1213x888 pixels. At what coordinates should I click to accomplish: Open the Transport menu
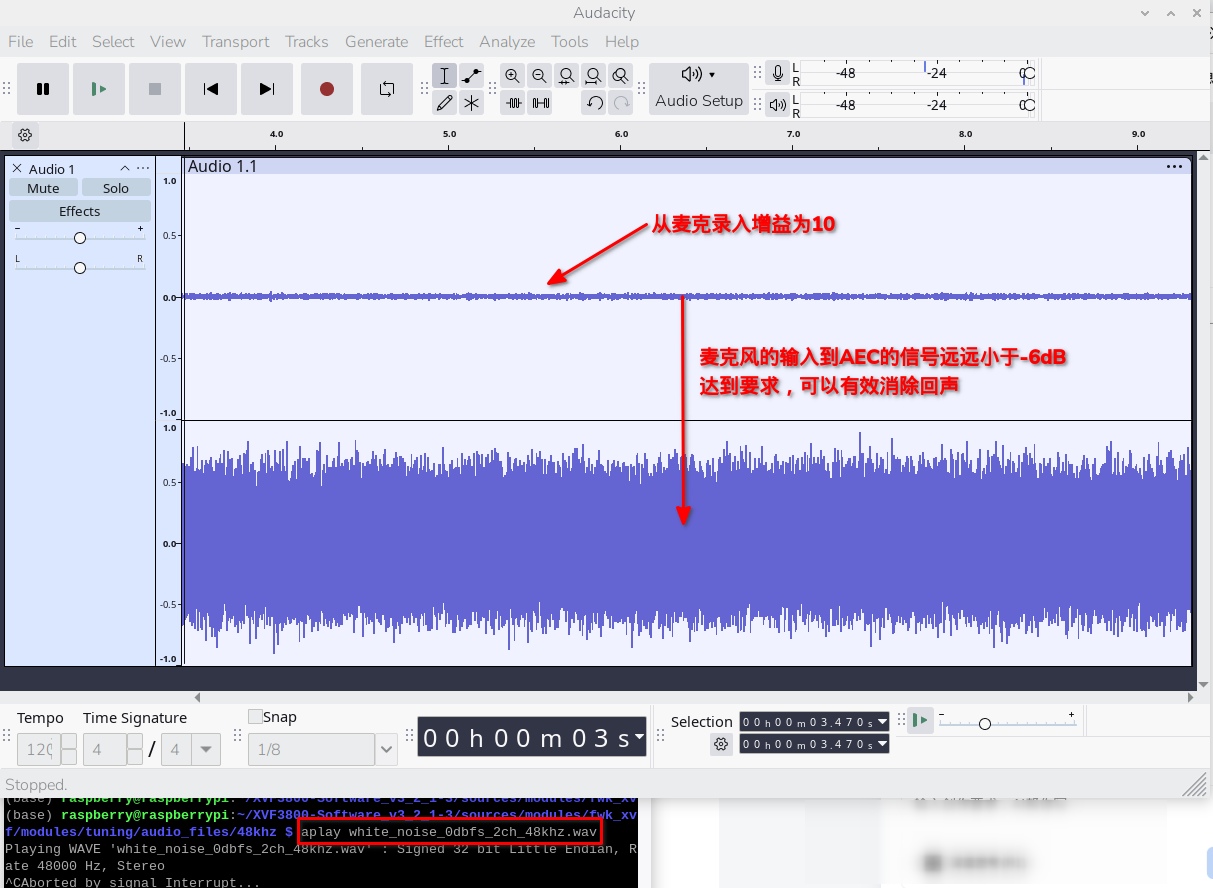[235, 41]
